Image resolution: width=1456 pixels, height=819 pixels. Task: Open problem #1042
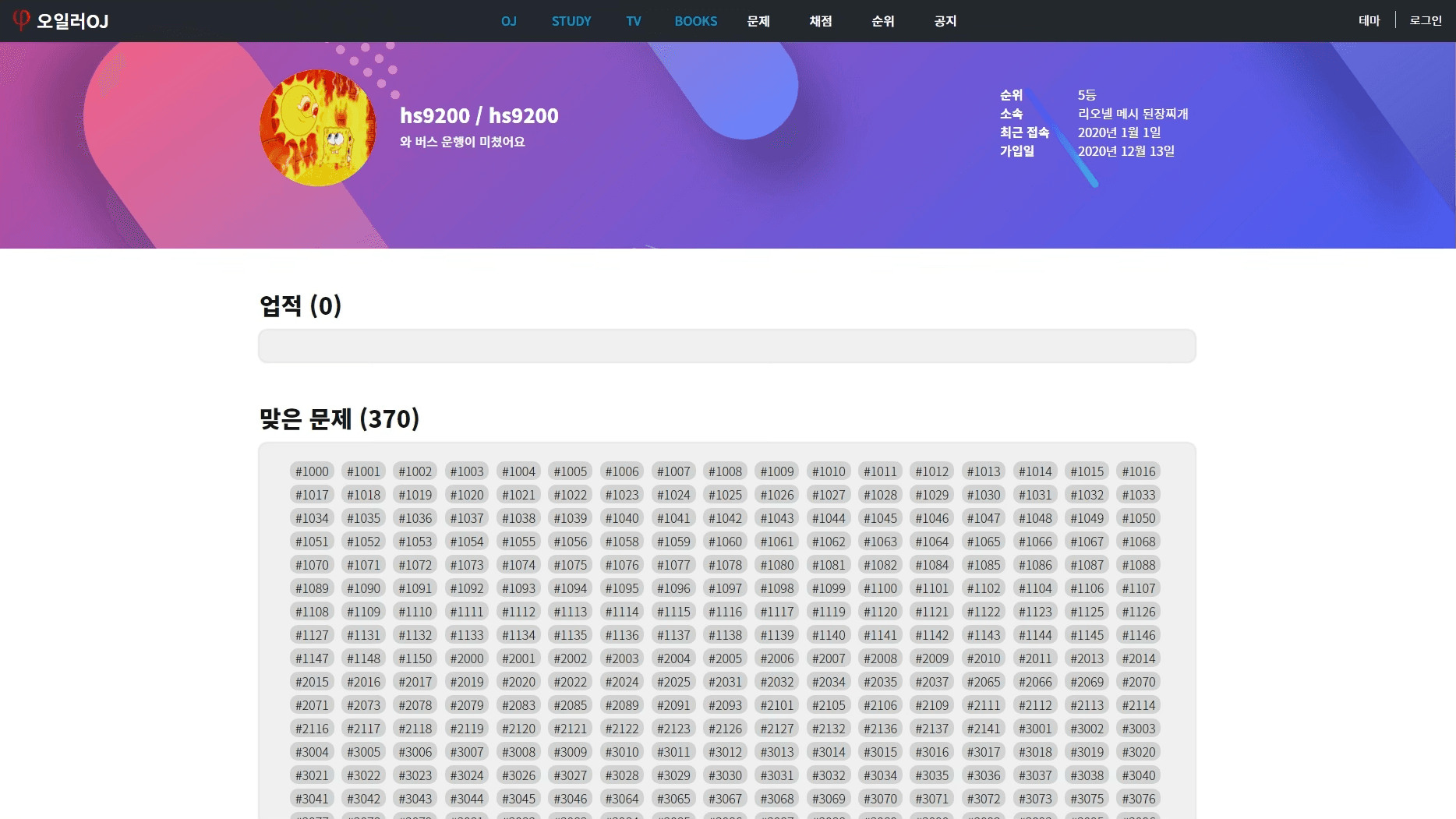tap(726, 518)
